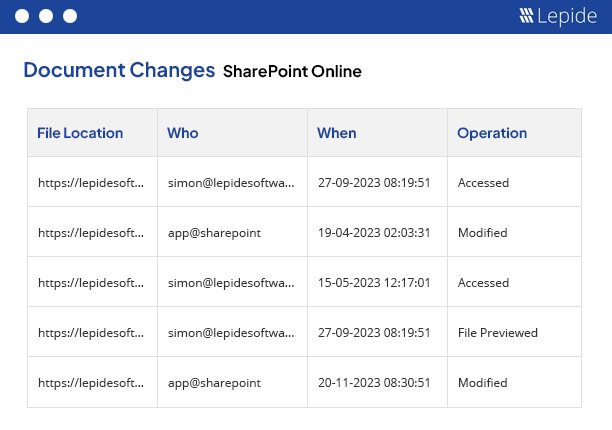Click timestamp in File Previewed row

pyautogui.click(x=374, y=332)
